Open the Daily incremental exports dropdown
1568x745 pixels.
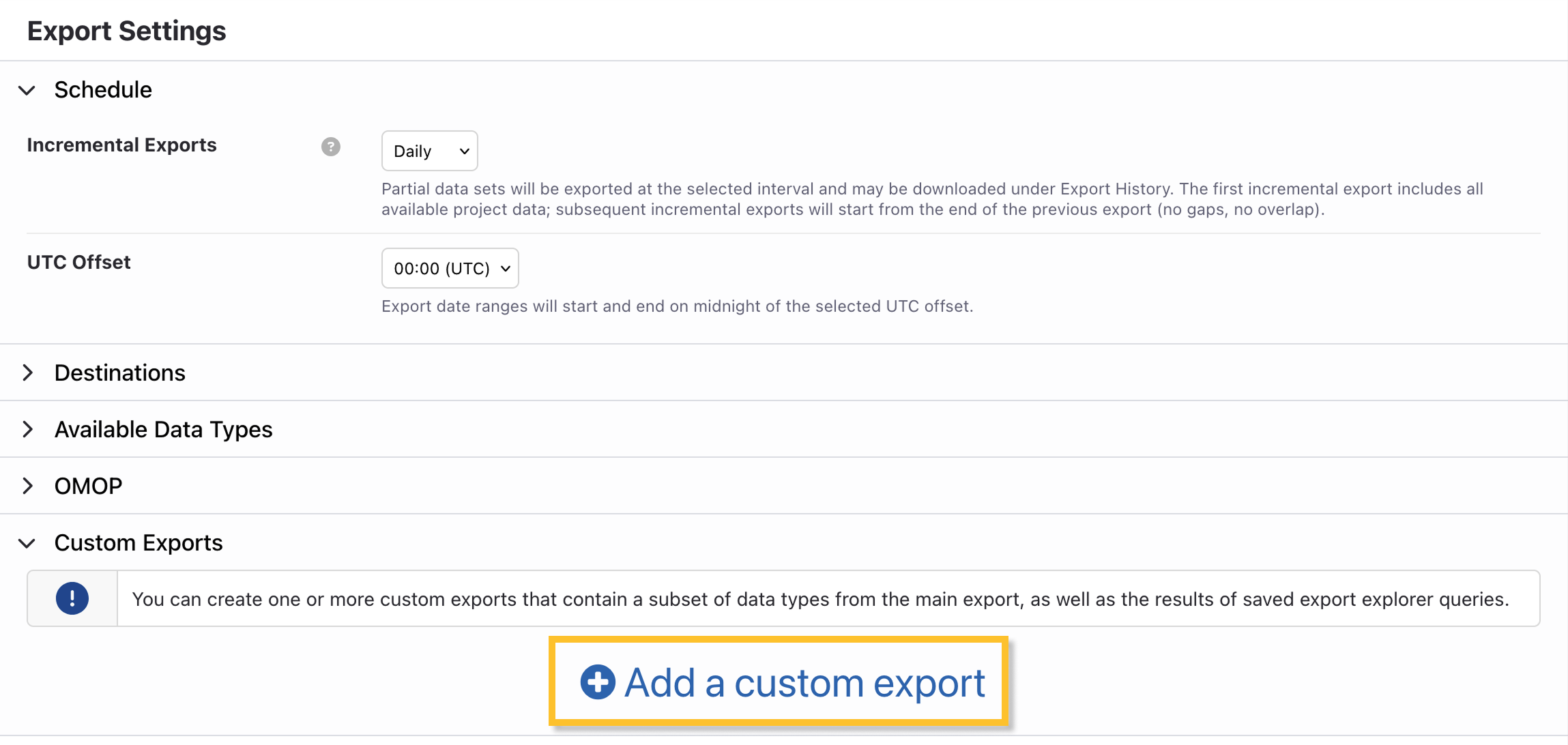[429, 151]
